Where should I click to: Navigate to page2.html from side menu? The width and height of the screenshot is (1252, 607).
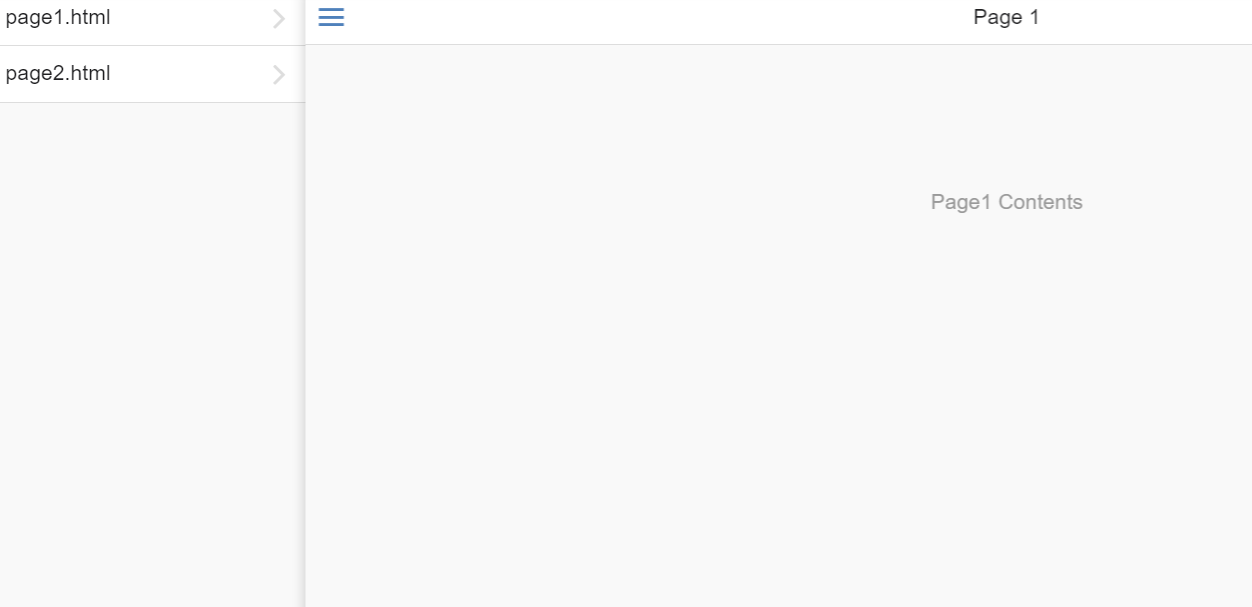click(x=152, y=74)
